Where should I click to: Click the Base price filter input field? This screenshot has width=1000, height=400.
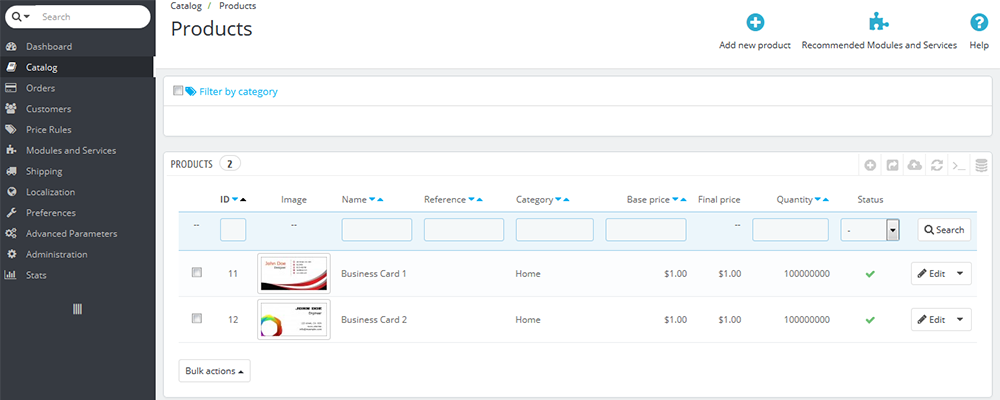[646, 230]
